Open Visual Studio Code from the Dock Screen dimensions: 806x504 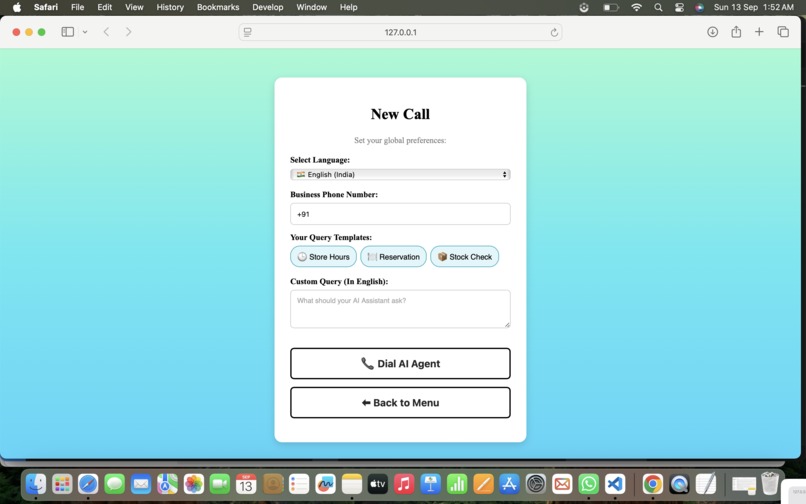615,484
